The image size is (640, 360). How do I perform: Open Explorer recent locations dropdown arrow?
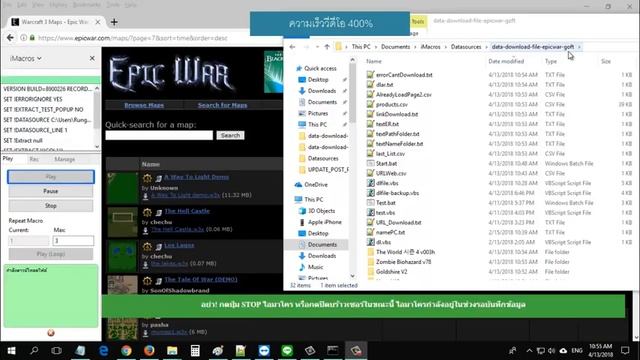[317, 47]
